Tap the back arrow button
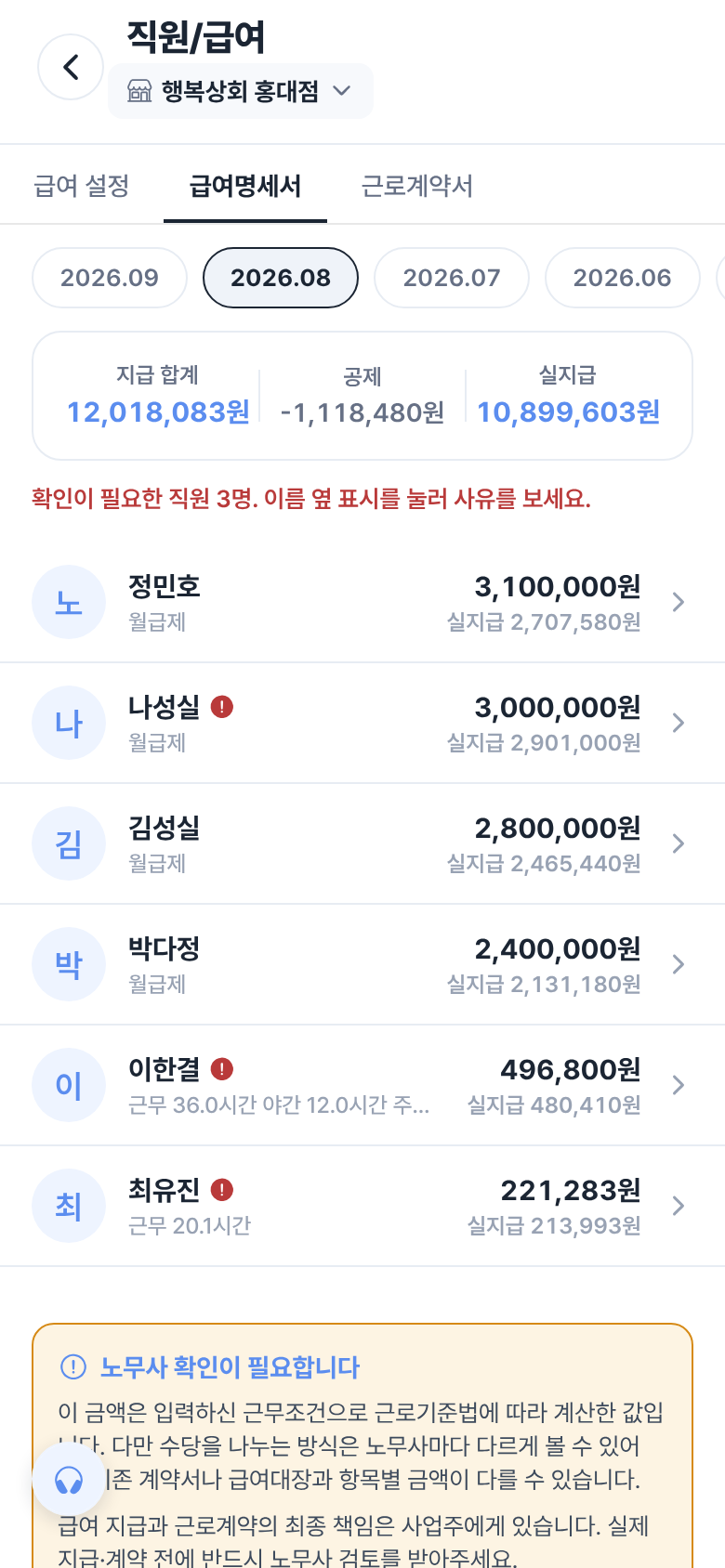 [71, 67]
